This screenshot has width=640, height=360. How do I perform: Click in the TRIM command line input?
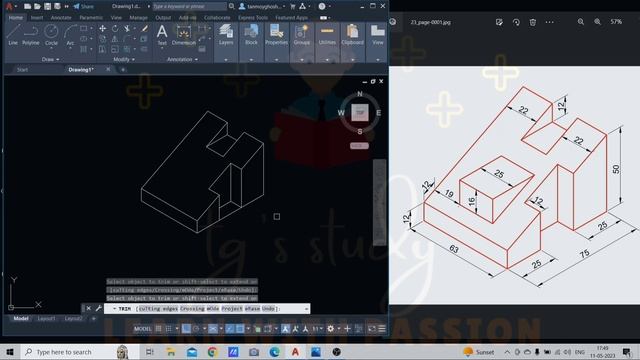click(207, 309)
